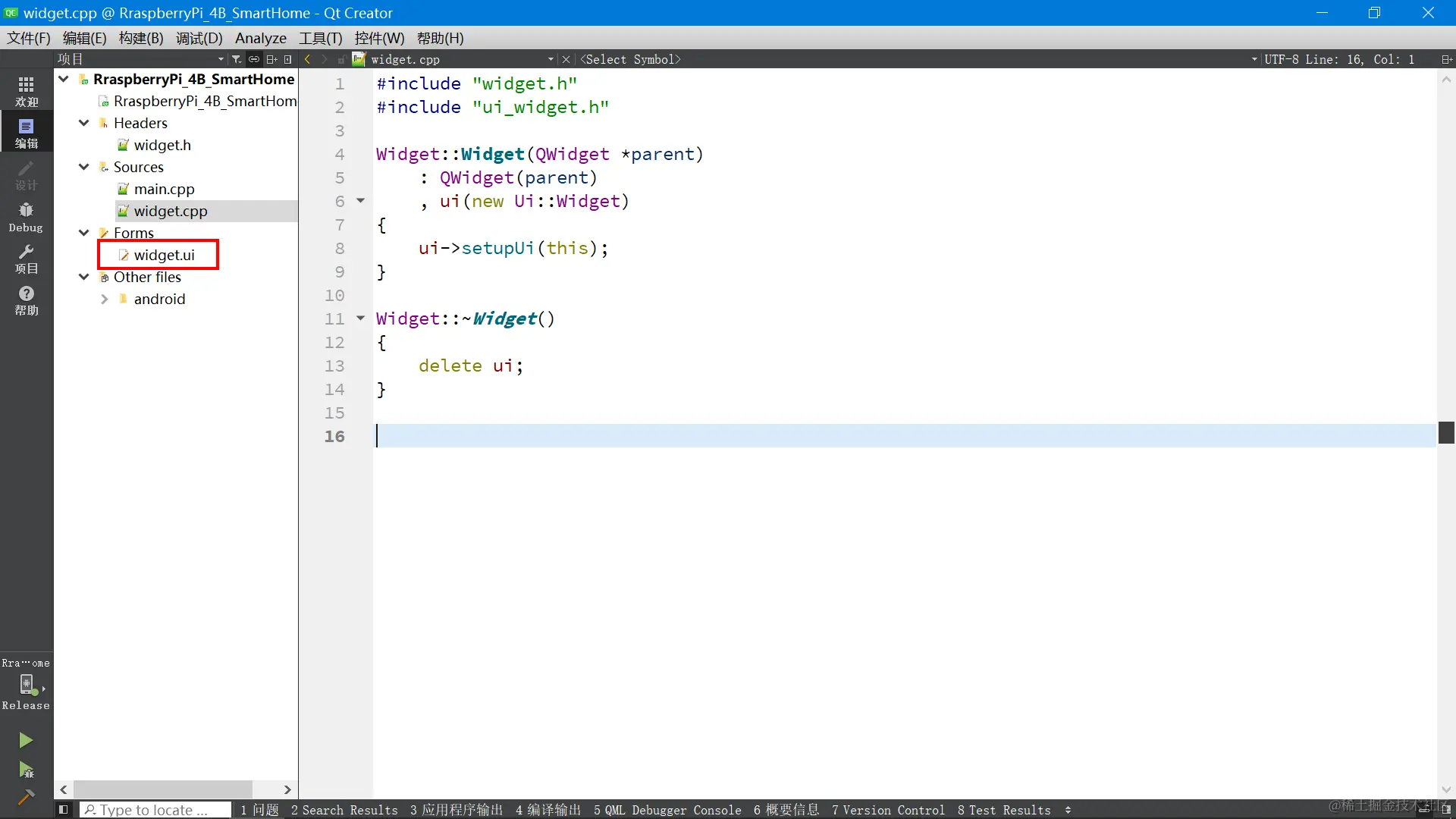Close the project side panel pane
This screenshot has width=1456, height=819.
point(288,59)
